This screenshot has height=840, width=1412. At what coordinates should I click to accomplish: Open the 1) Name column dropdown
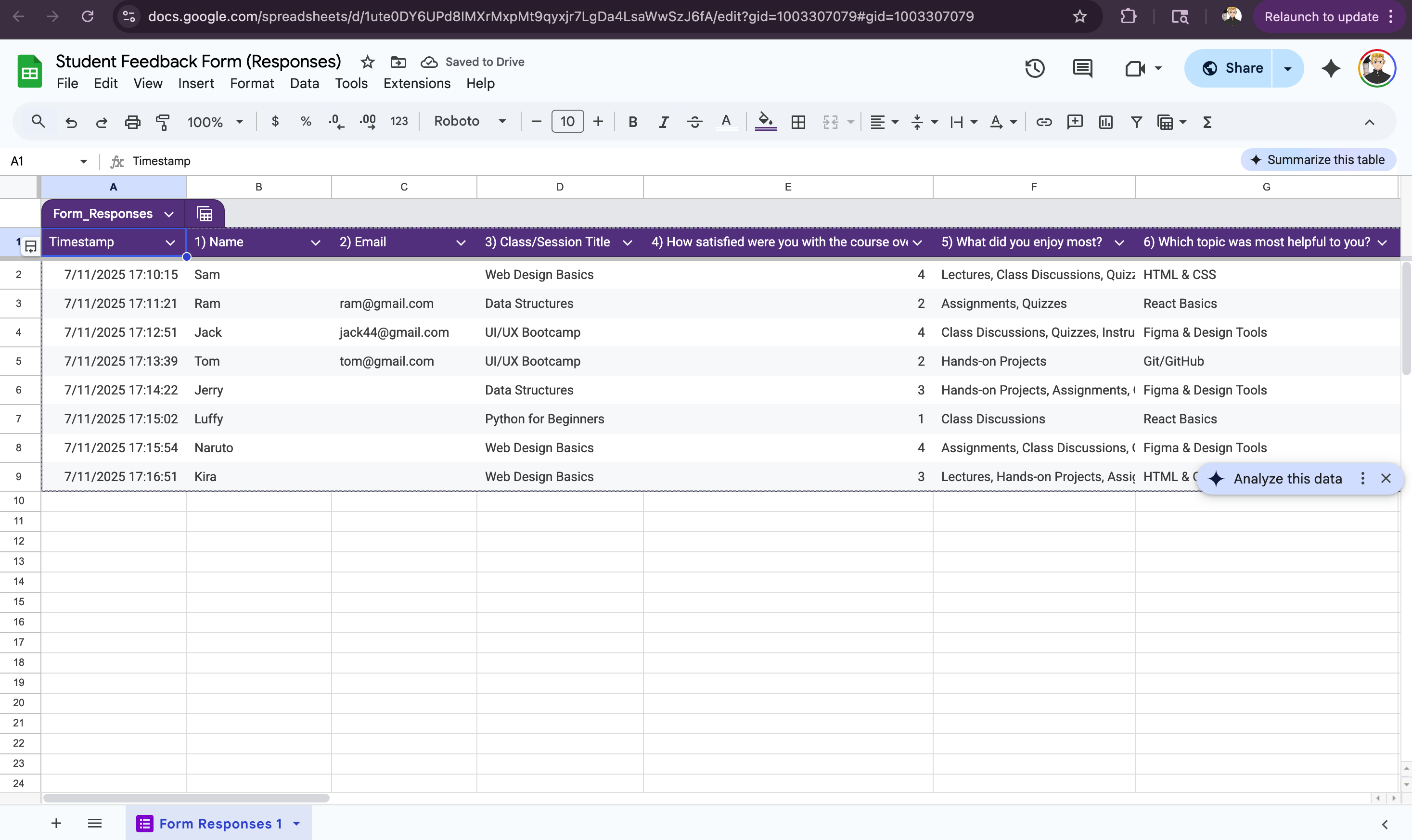point(315,242)
